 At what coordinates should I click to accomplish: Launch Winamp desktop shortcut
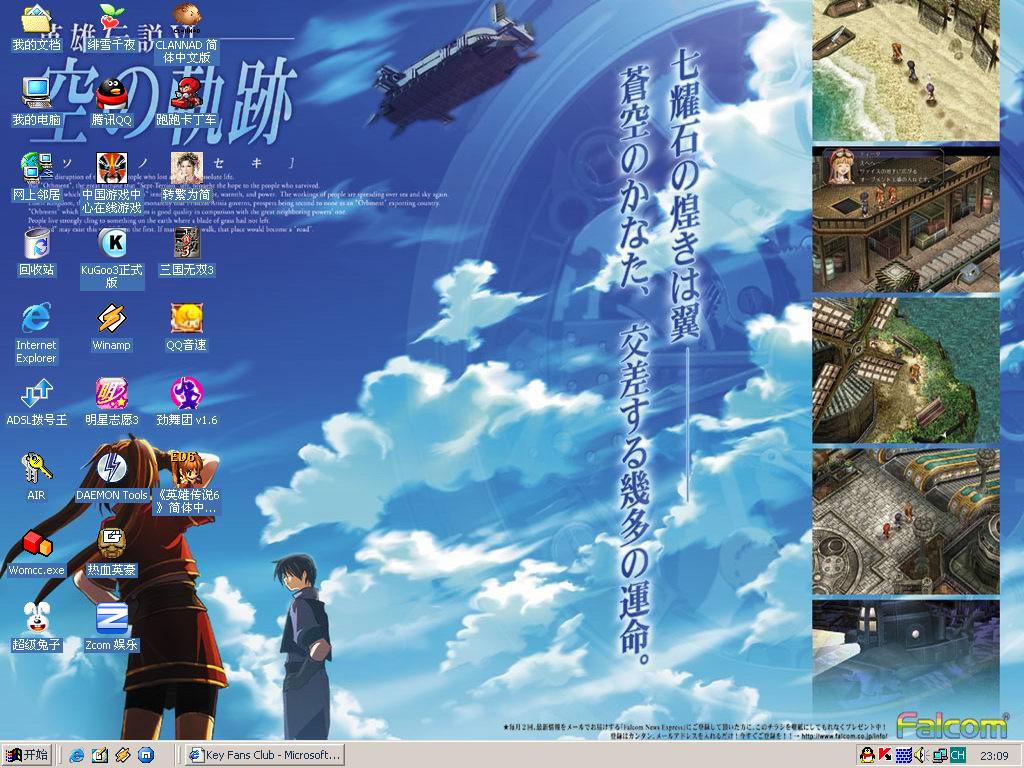tap(112, 319)
